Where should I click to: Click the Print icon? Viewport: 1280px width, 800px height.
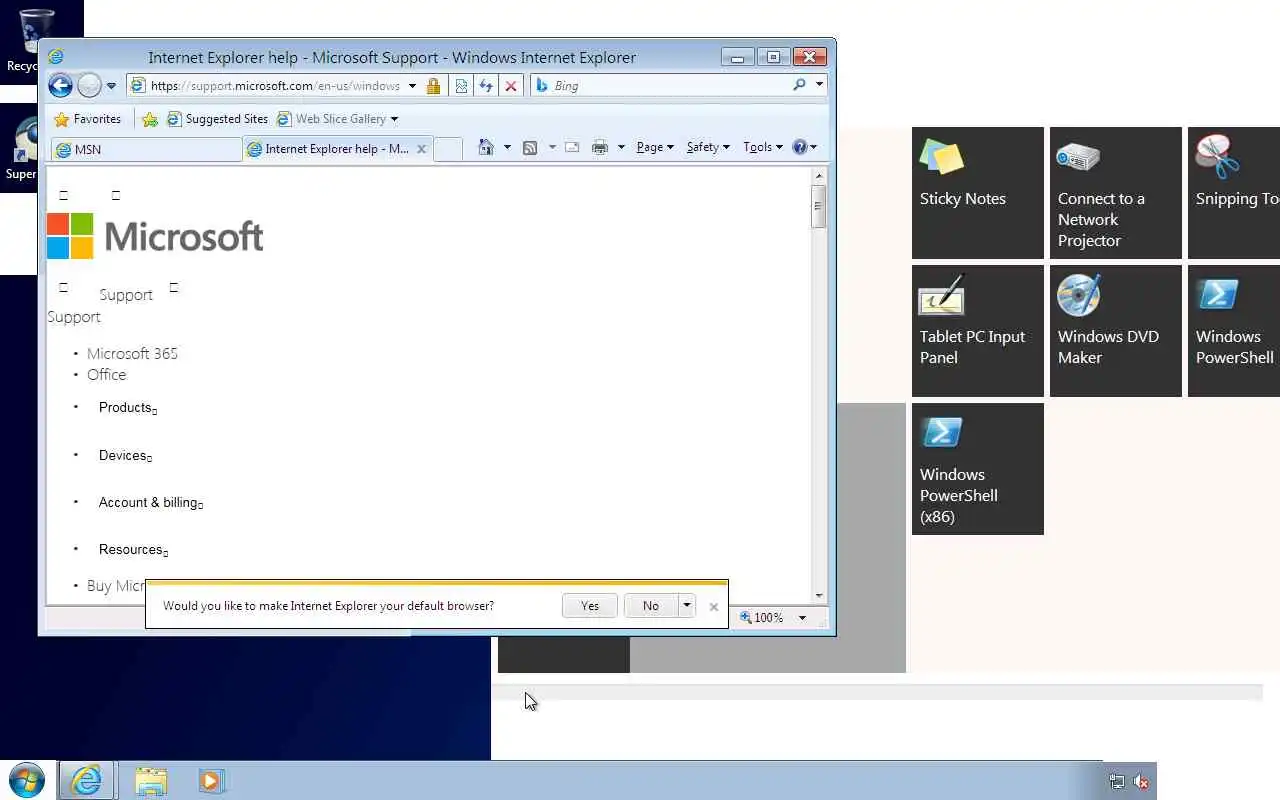600,147
